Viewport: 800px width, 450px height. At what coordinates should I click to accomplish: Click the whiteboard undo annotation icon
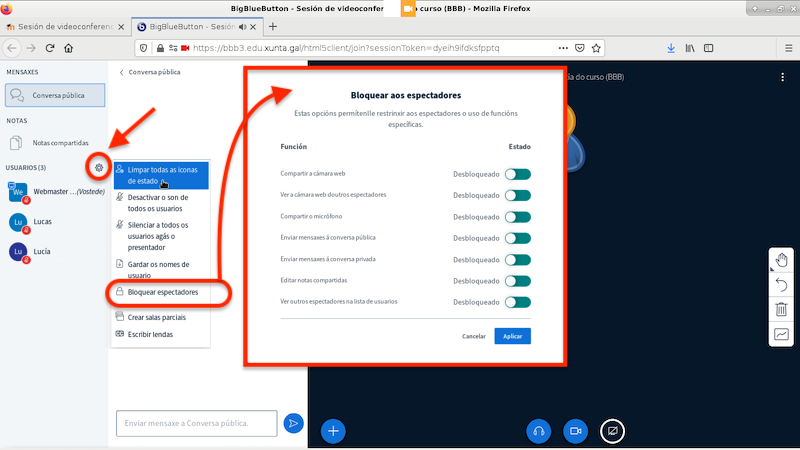pos(781,285)
